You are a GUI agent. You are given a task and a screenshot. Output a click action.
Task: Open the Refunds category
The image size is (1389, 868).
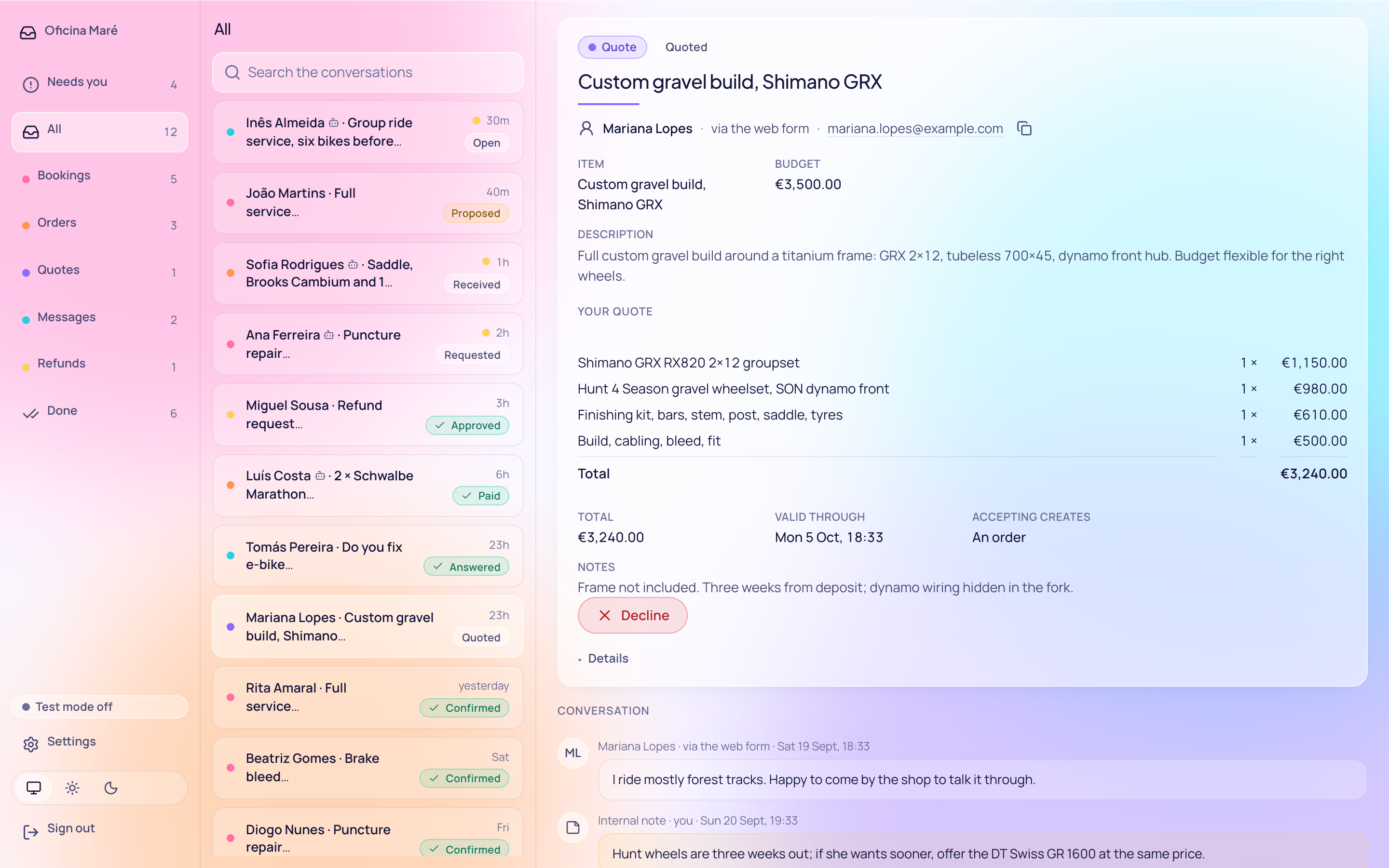[100, 366]
